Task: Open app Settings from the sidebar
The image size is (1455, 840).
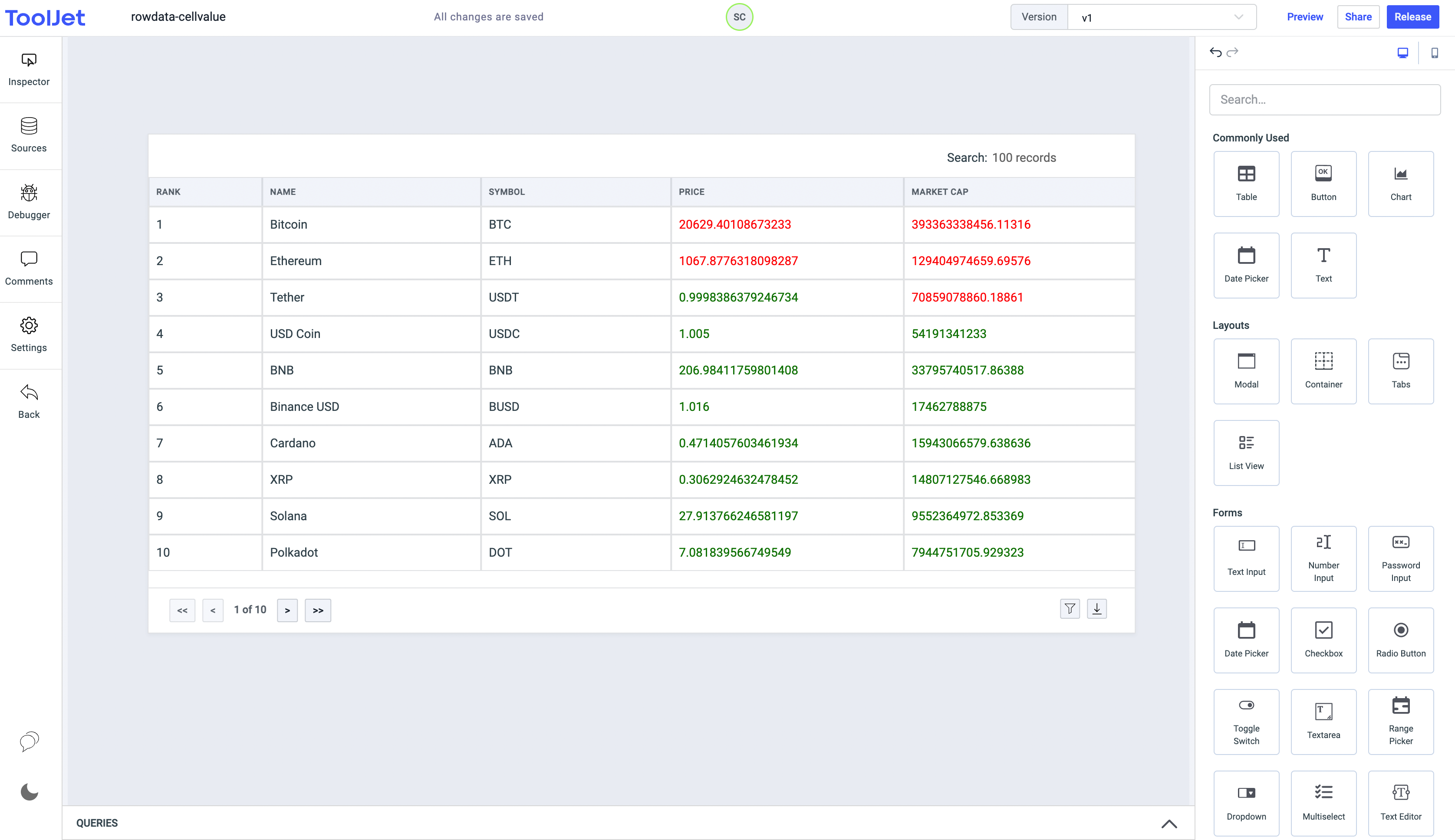Action: 29,335
